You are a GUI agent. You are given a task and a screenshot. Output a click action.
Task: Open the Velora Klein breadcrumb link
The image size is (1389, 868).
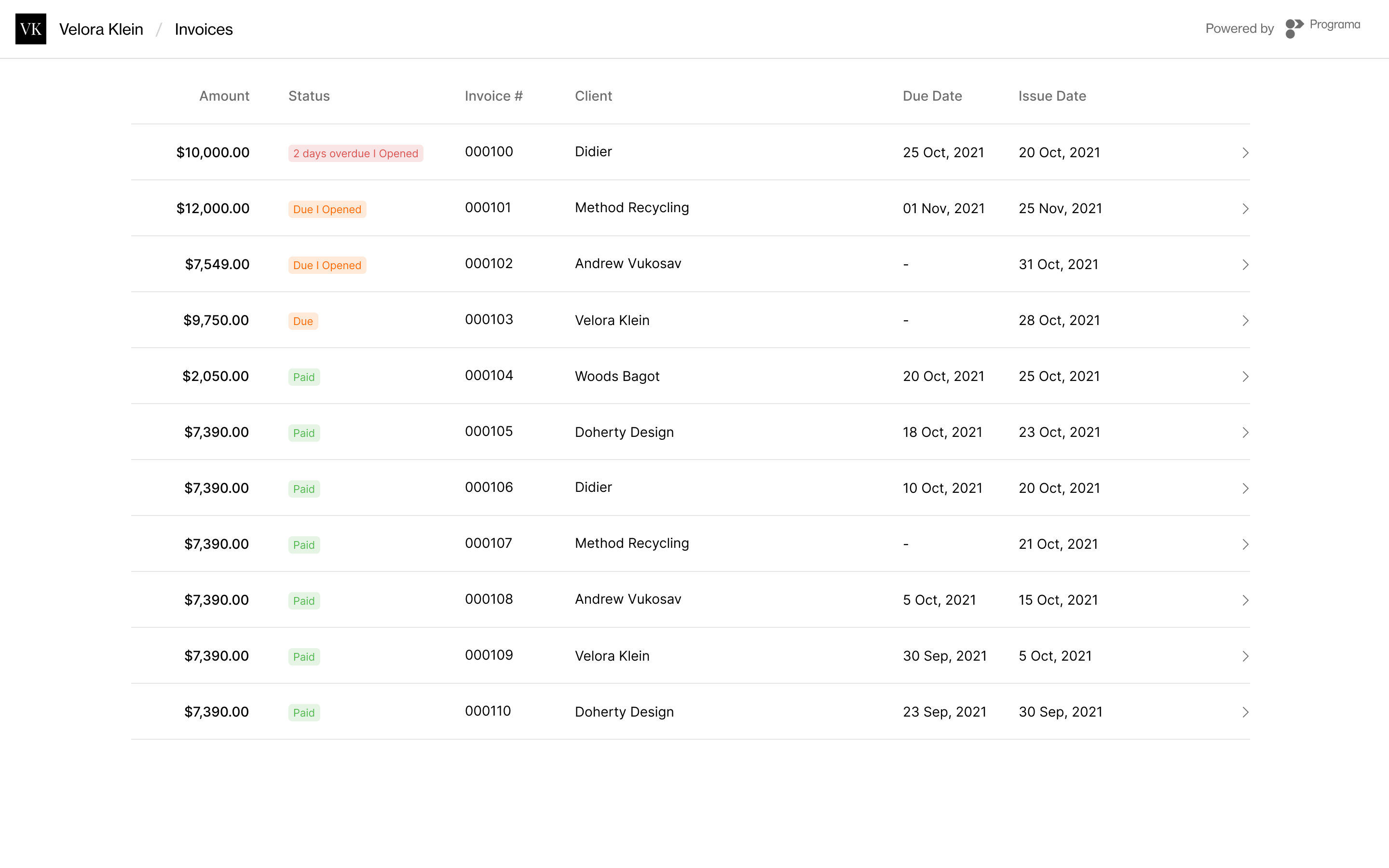(x=101, y=29)
